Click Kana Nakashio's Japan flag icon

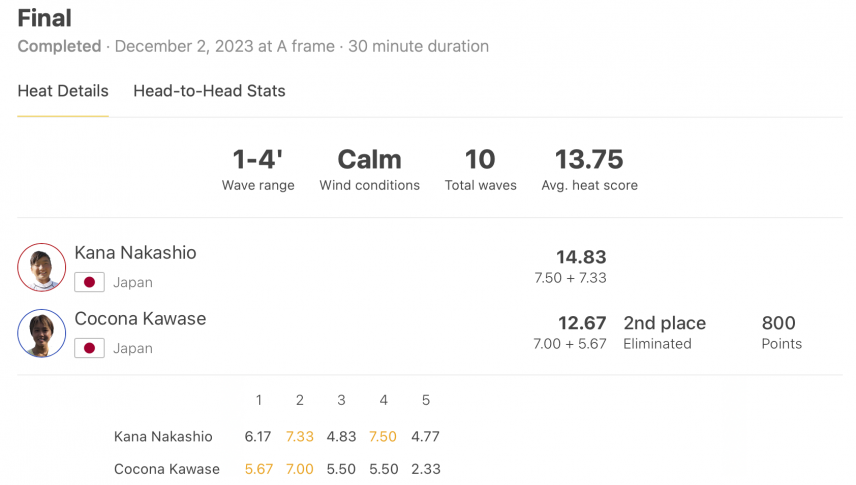click(90, 282)
